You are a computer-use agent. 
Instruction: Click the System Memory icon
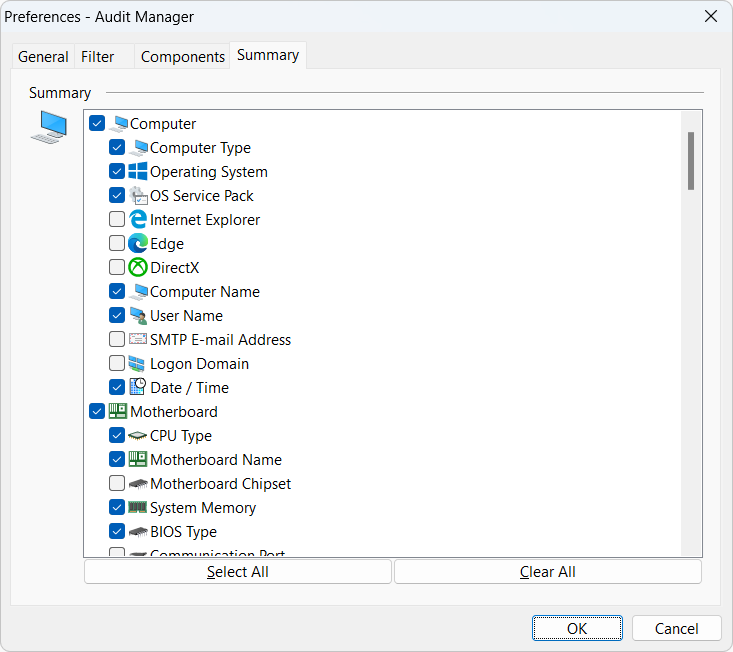point(138,508)
